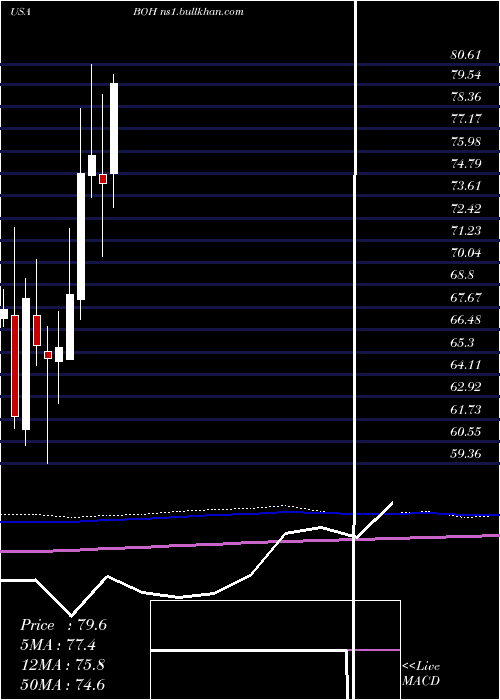Viewport: 500px width, 700px height.
Task: Click the 59.36 price axis label
Action: (466, 454)
